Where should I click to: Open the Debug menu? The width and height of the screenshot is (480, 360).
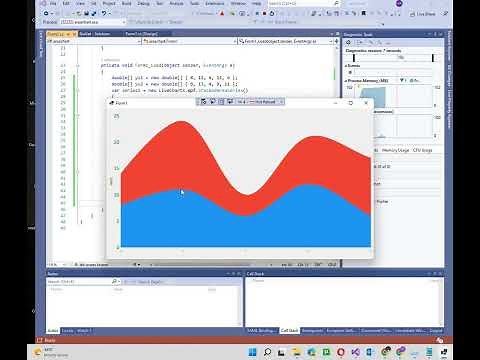tap(143, 4)
